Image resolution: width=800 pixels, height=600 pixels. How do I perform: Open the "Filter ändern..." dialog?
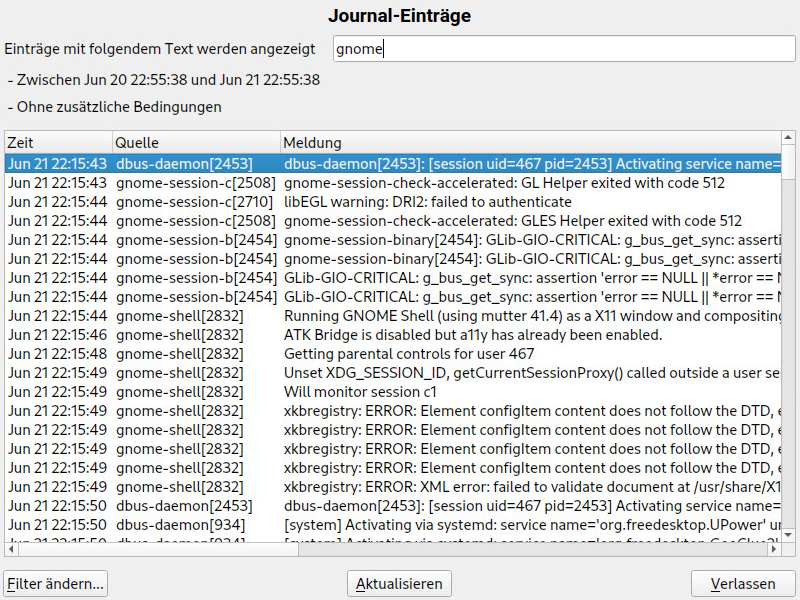tap(56, 583)
